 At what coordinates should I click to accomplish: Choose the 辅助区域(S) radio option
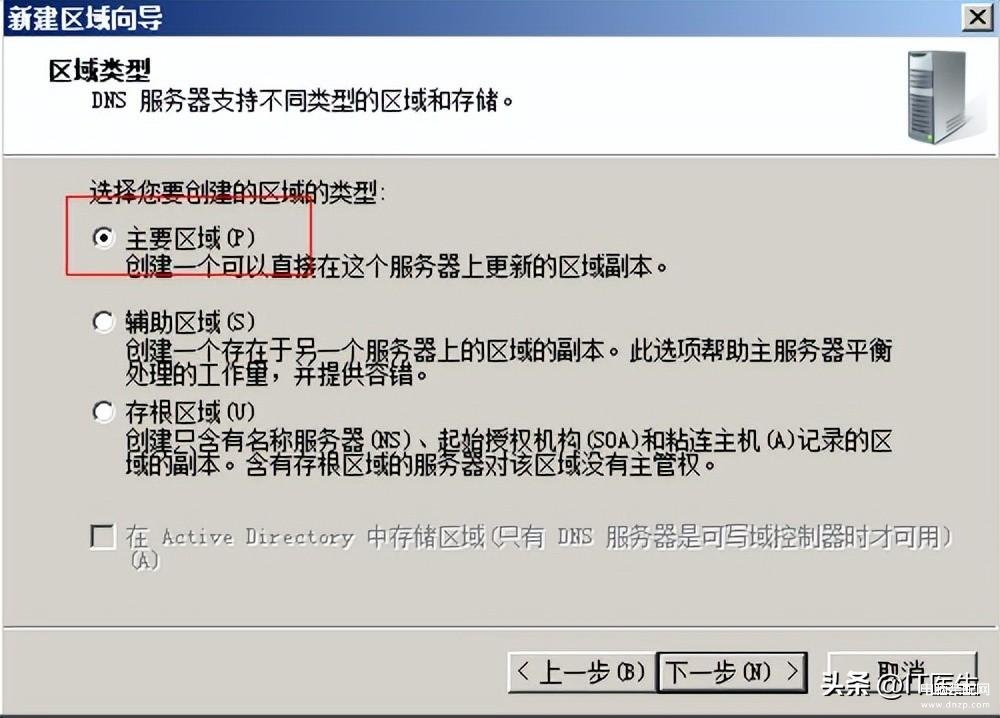pos(103,321)
